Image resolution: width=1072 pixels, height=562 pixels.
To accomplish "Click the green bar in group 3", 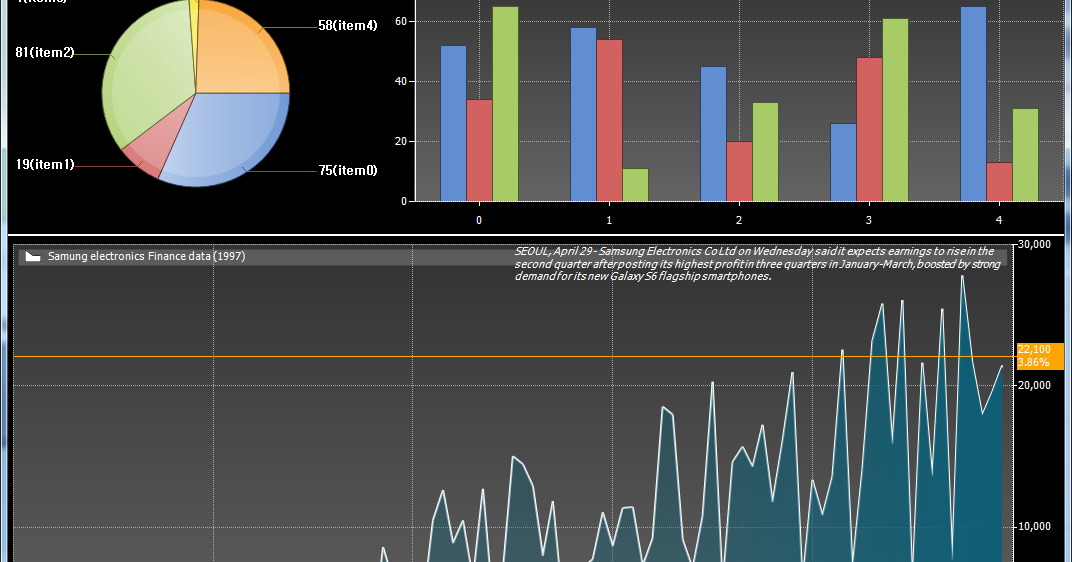I will pos(895,110).
